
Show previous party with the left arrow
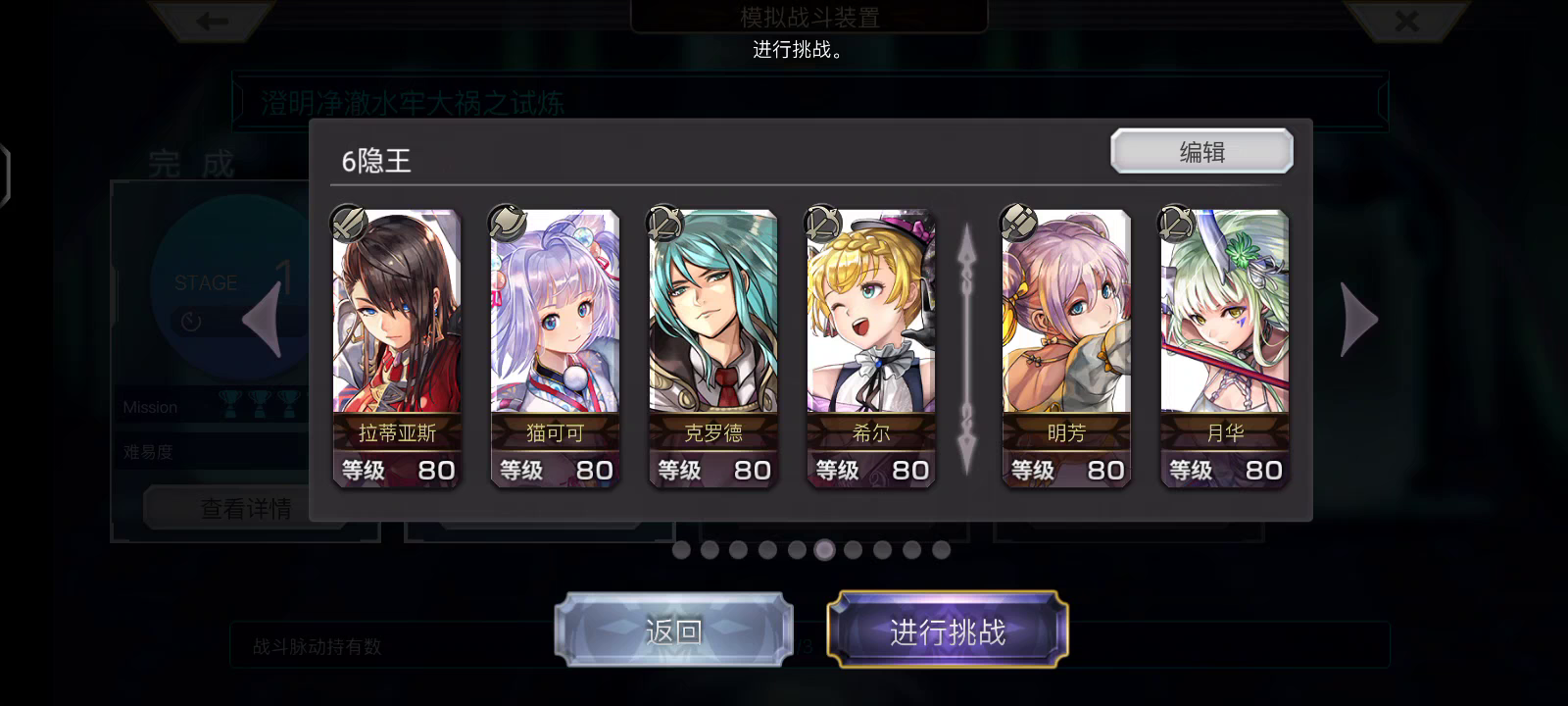(262, 320)
